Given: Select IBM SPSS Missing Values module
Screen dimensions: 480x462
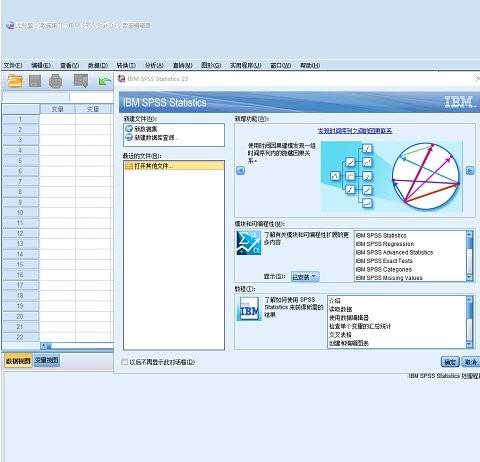Looking at the screenshot, I should [389, 278].
